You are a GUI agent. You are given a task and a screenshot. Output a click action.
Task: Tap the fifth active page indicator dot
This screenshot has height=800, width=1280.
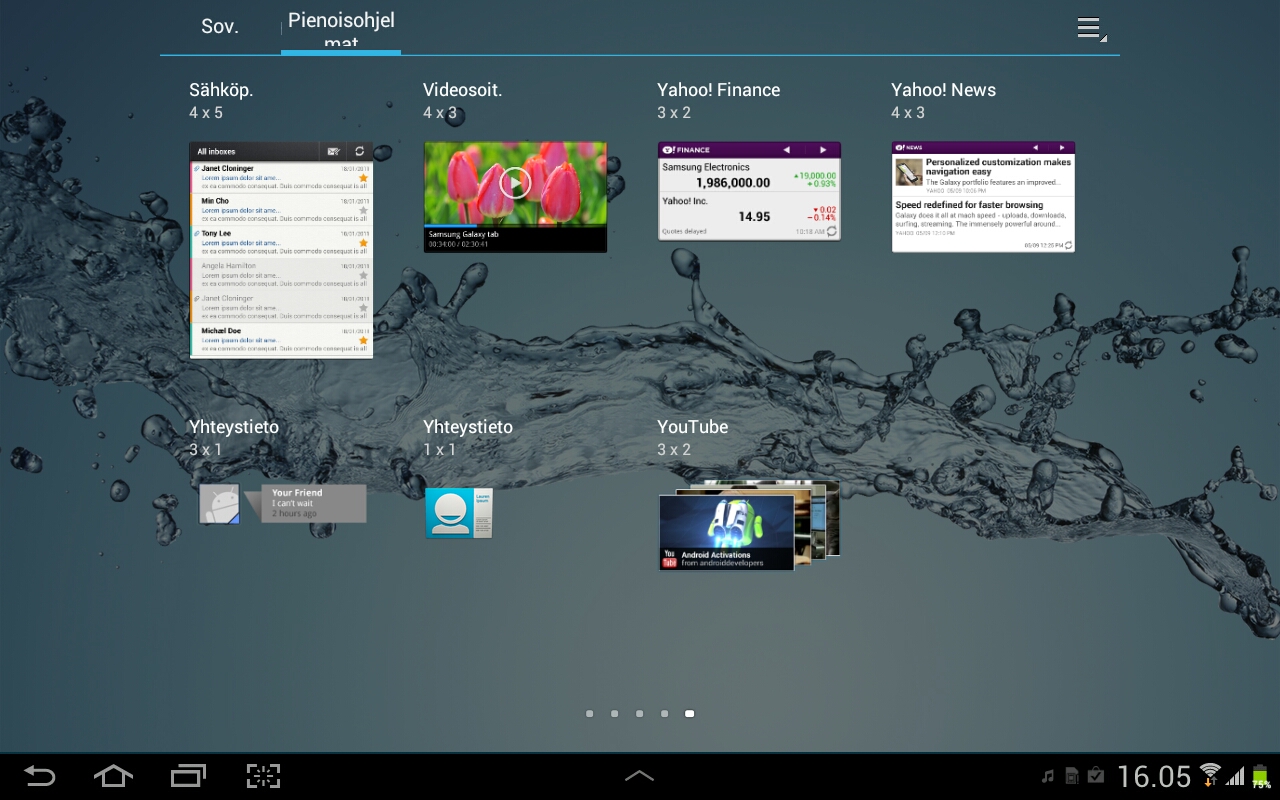click(x=690, y=714)
